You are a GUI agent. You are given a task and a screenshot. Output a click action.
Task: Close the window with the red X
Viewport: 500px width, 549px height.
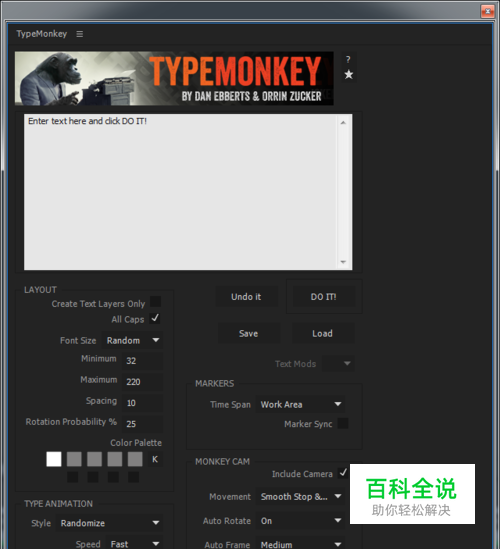coord(487,11)
